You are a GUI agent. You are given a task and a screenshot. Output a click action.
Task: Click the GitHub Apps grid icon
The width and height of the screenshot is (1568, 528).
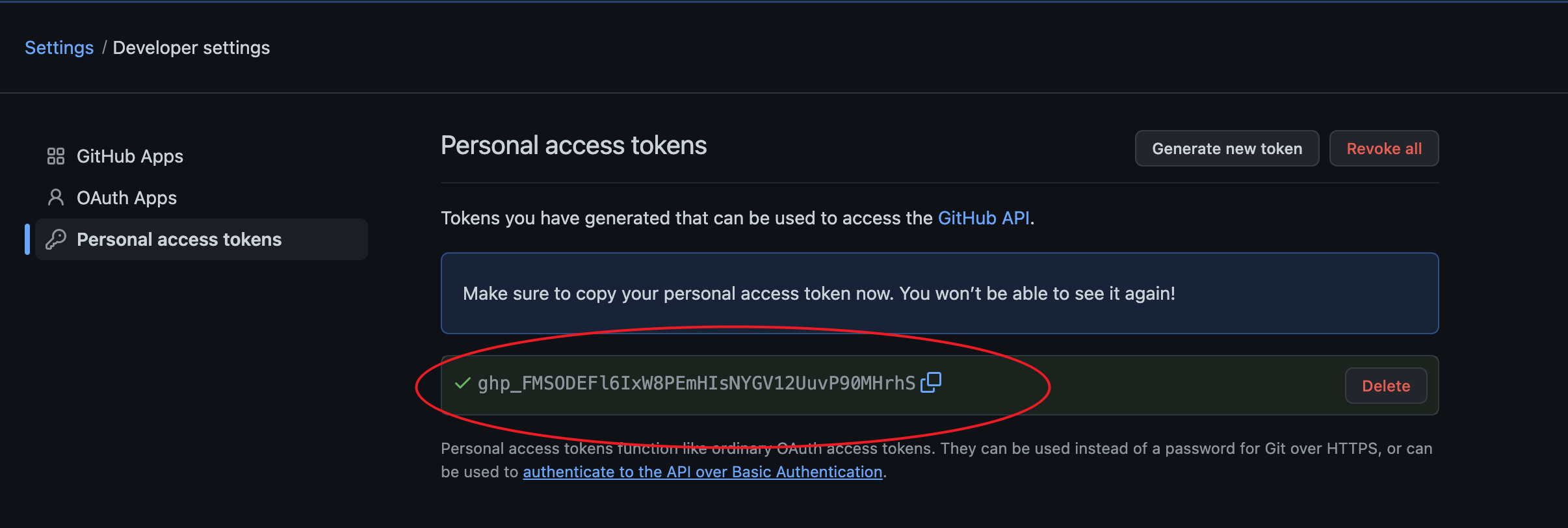[x=56, y=156]
